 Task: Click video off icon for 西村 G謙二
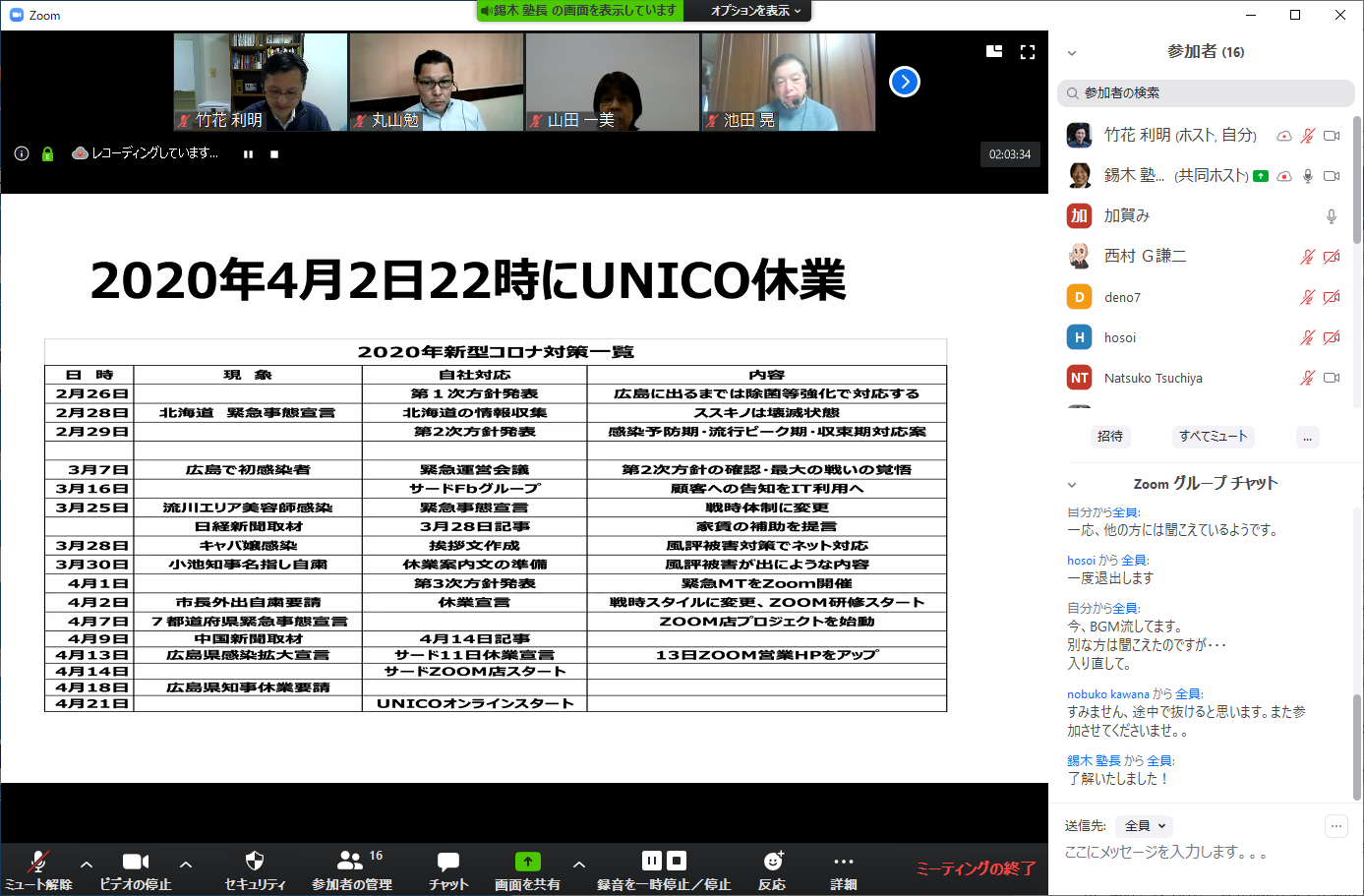click(x=1332, y=257)
